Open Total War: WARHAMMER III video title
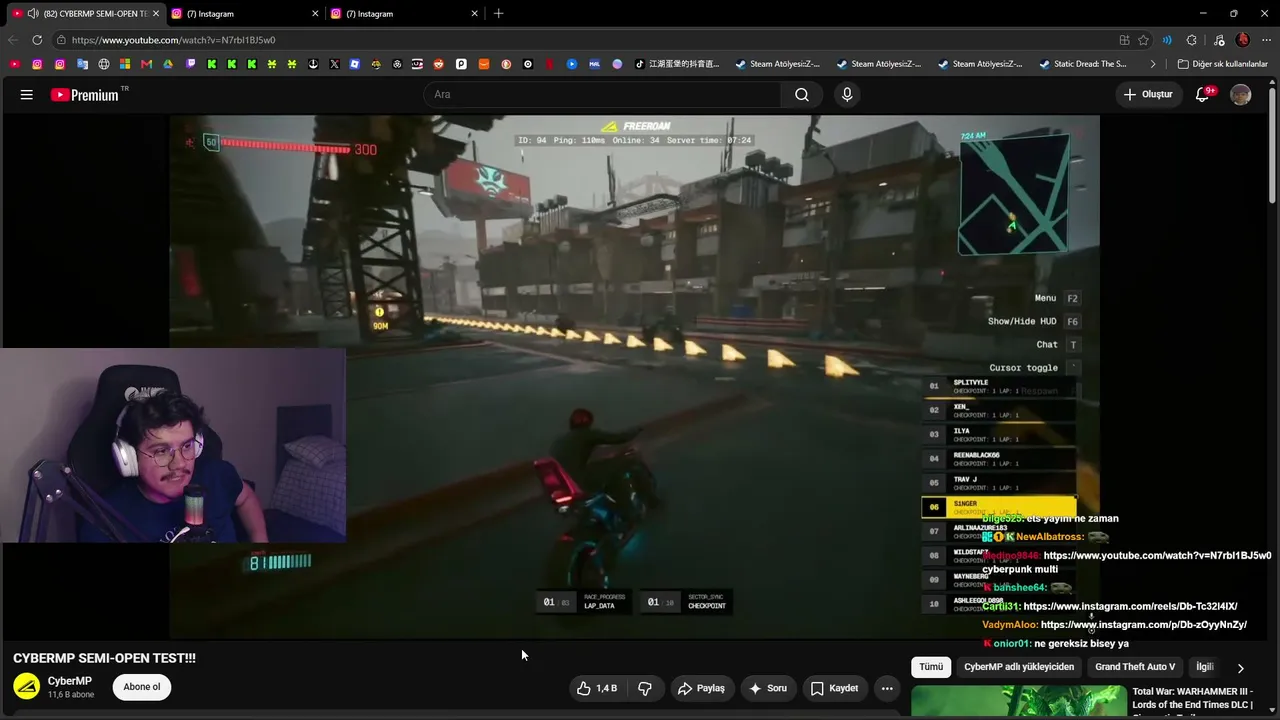The width and height of the screenshot is (1280, 720). coord(1192,698)
